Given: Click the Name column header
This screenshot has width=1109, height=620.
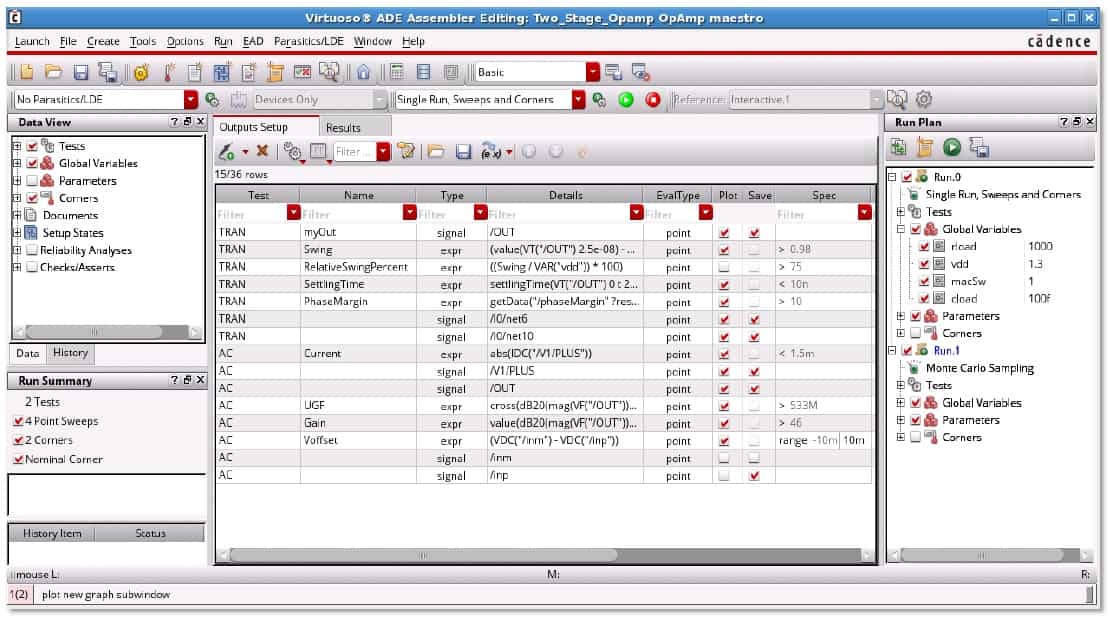Looking at the screenshot, I should click(359, 195).
